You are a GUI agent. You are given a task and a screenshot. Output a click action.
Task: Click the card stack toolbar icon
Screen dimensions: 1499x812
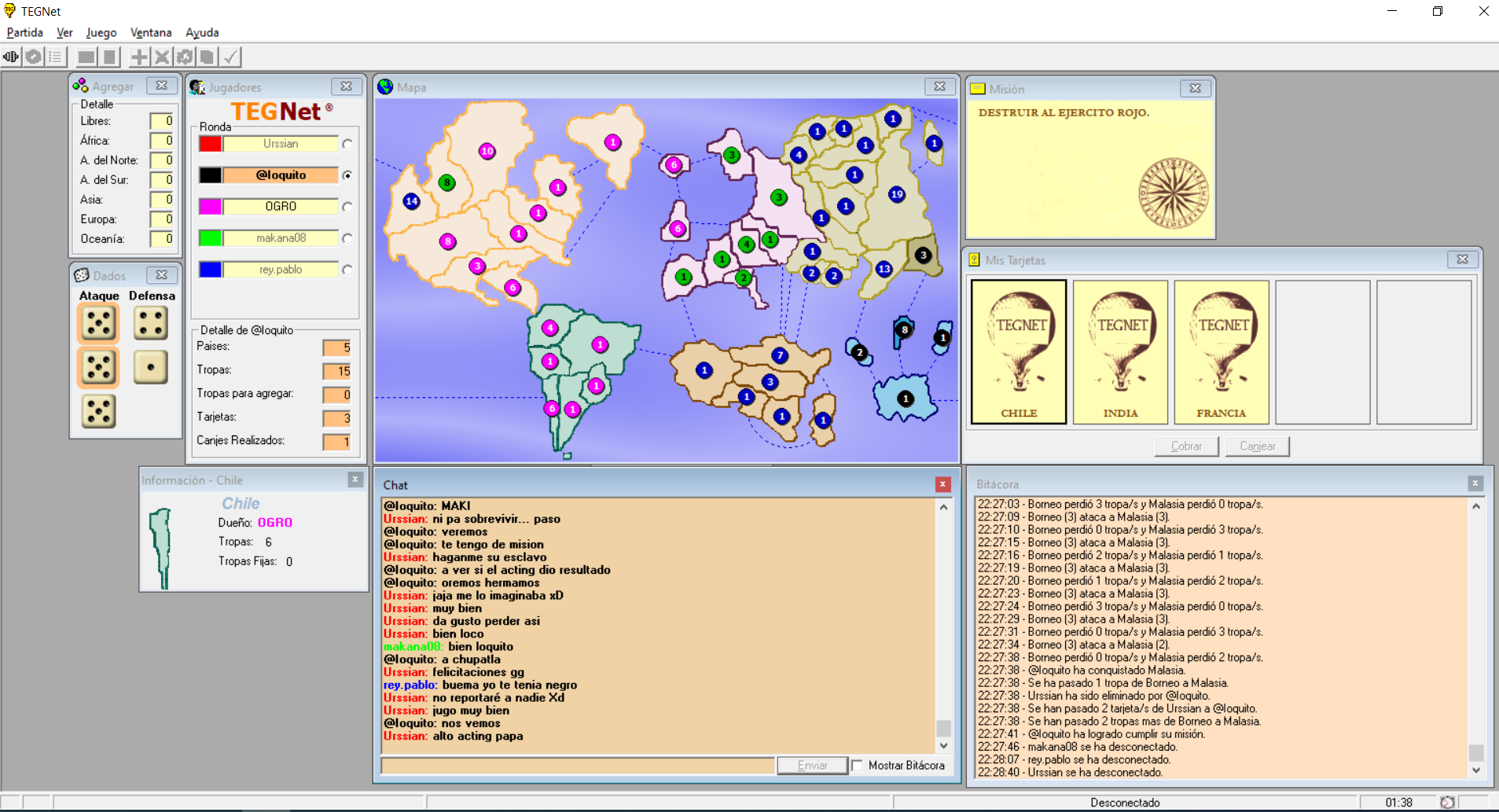[x=207, y=57]
